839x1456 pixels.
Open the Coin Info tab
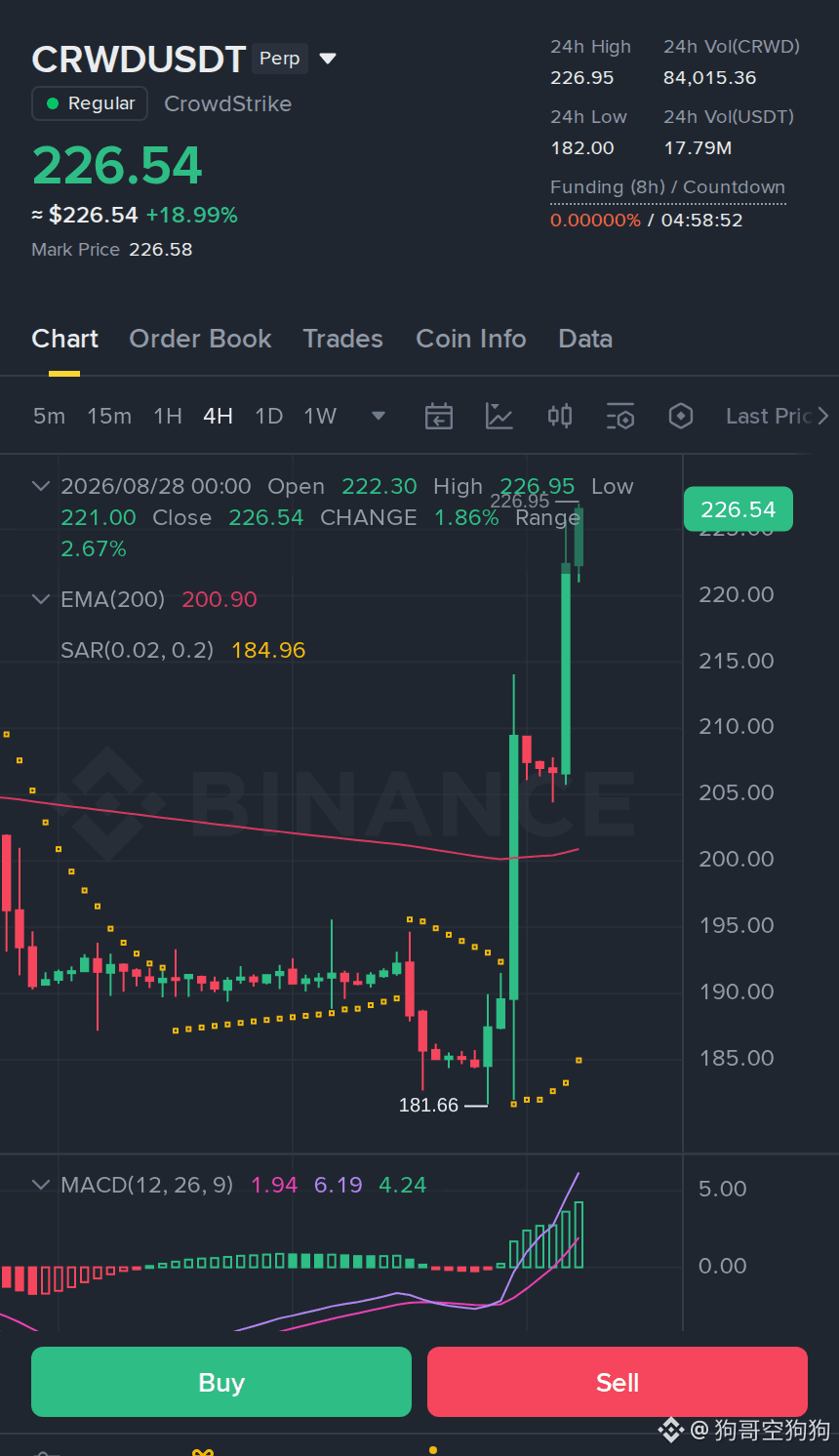click(x=471, y=339)
